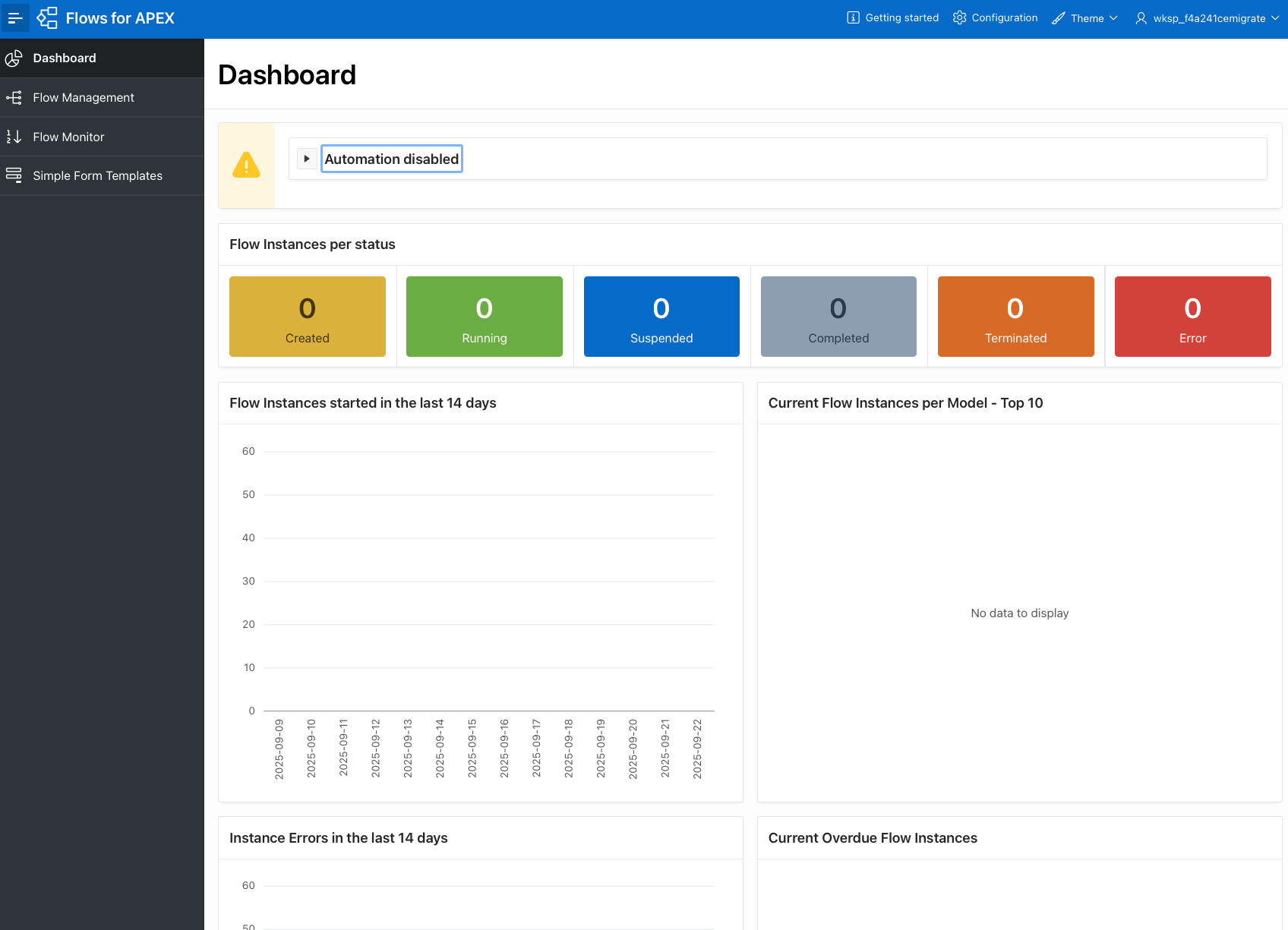Click the 2025-09-09 axis label

point(279,749)
